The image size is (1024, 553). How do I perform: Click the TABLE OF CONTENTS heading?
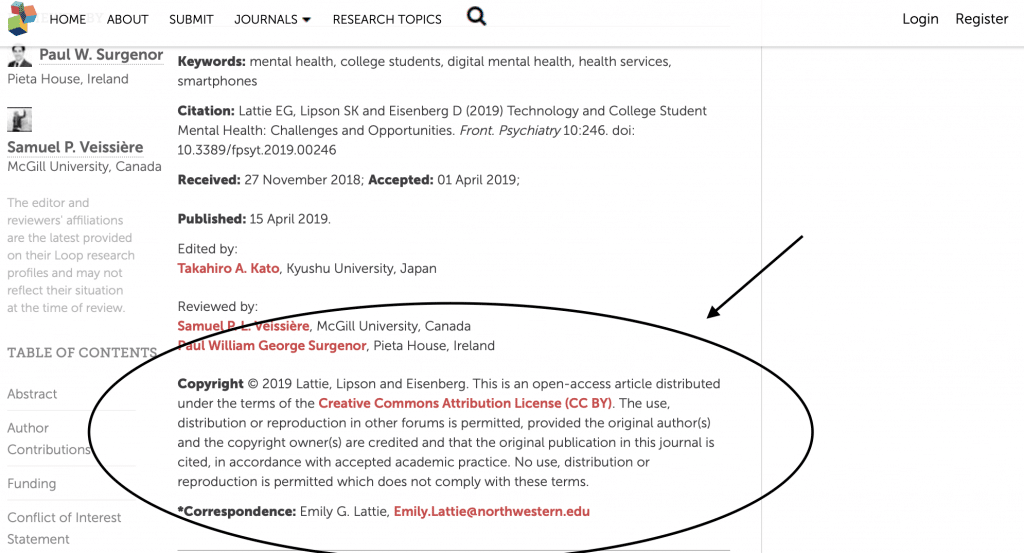[82, 353]
